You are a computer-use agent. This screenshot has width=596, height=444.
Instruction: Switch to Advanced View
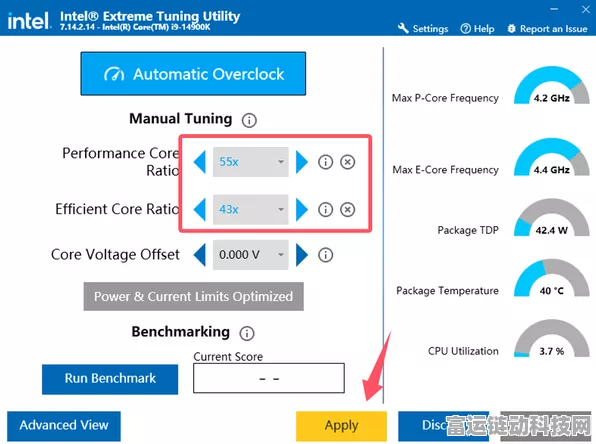64,426
